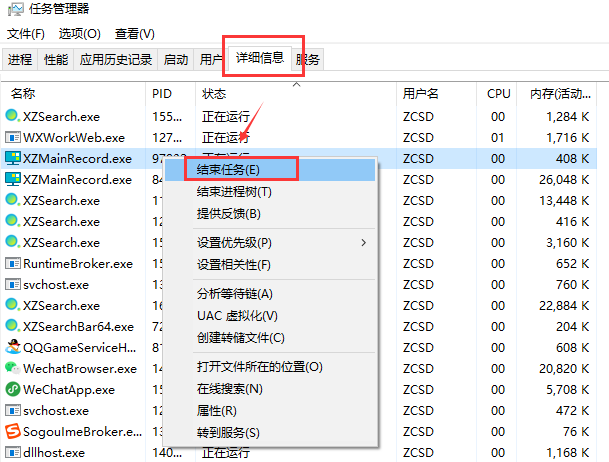Select 提供反馈(B) menu entry

270,214
